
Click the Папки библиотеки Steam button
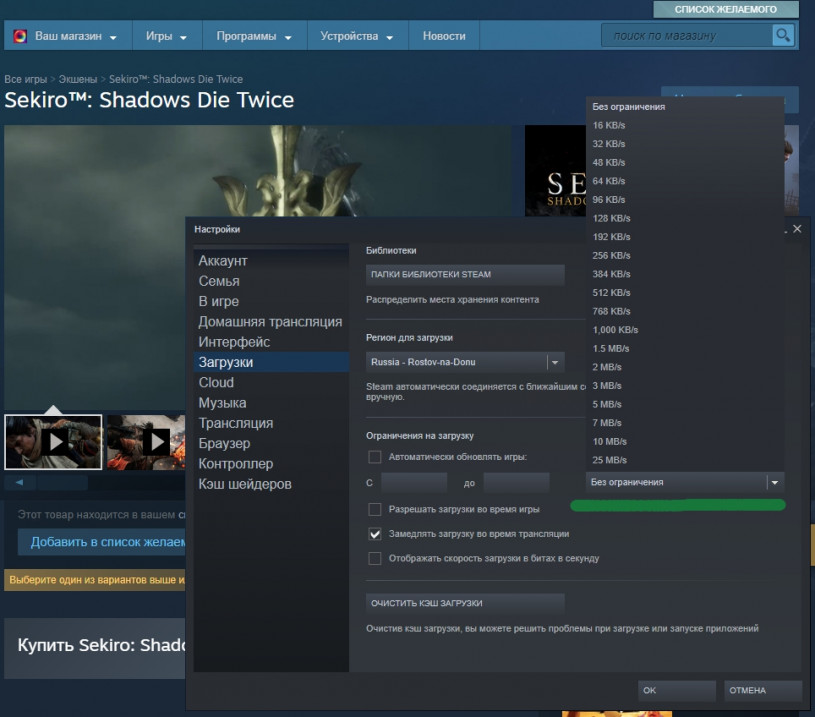(465, 274)
